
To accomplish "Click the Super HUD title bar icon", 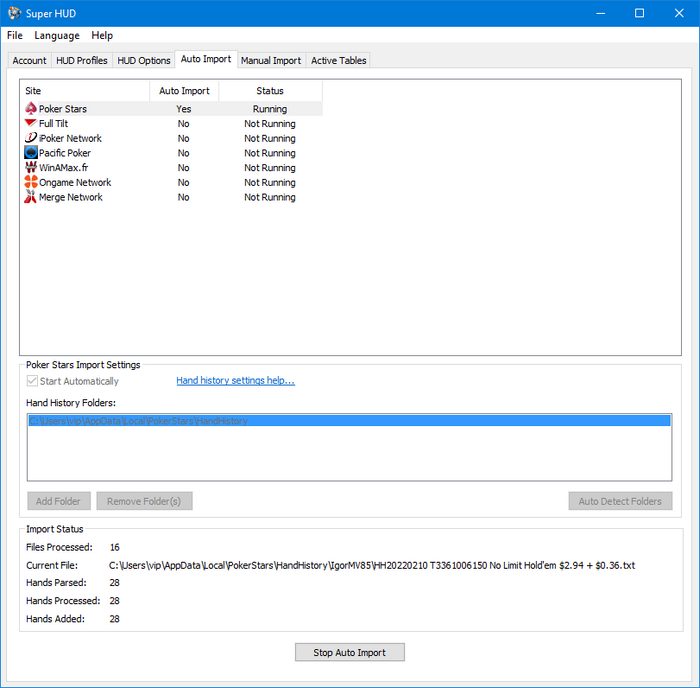I will coord(14,13).
